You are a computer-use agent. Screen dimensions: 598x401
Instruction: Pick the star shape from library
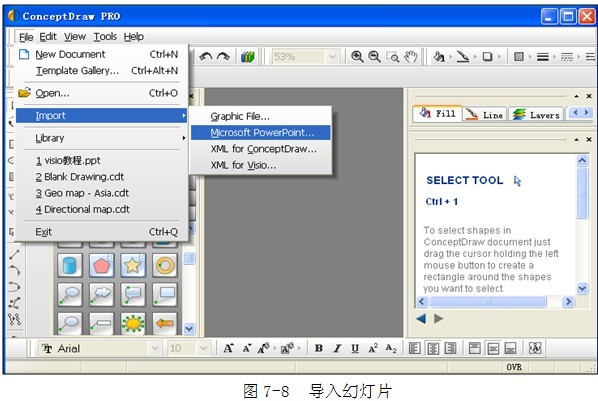pyautogui.click(x=133, y=265)
